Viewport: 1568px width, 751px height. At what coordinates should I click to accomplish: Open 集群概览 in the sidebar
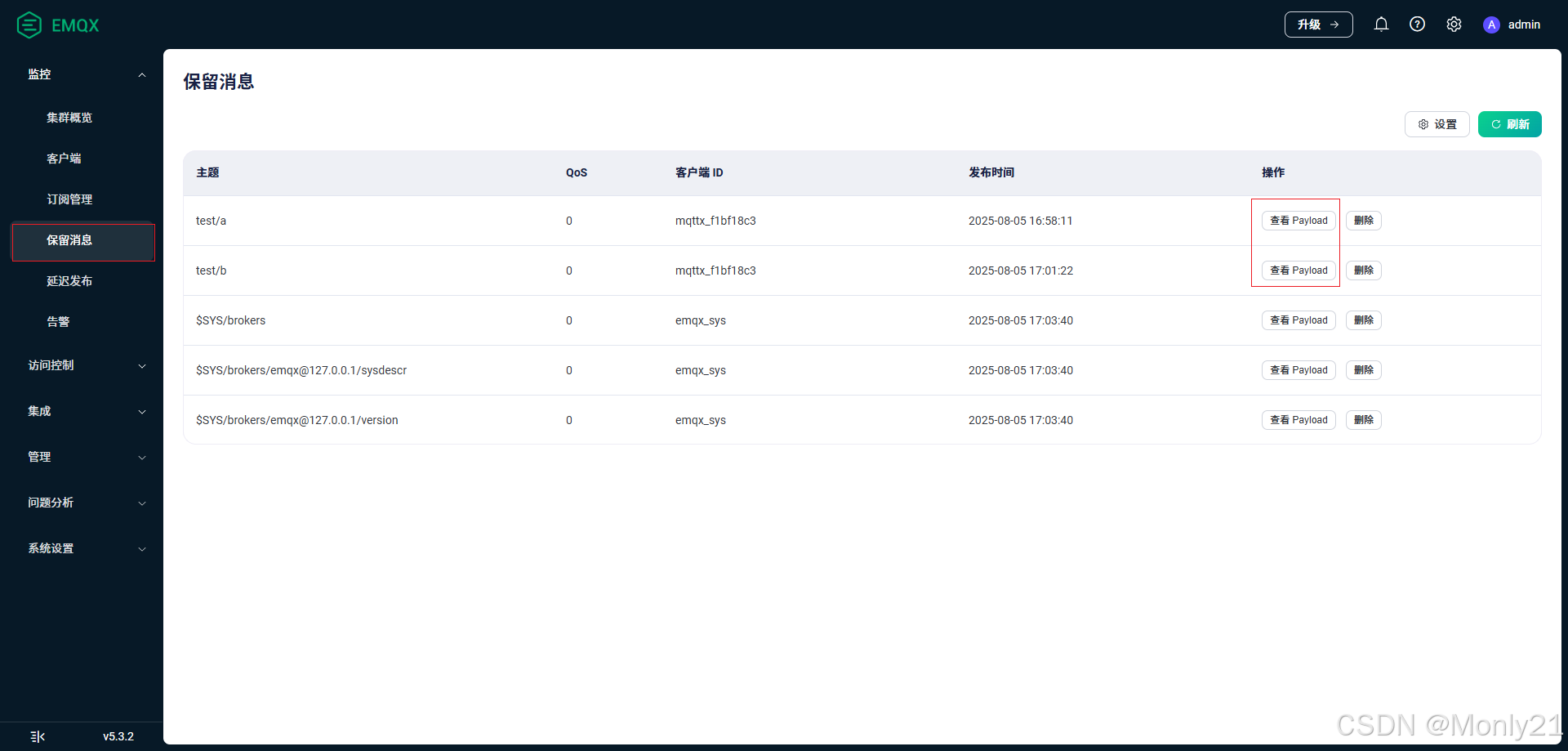(69, 118)
